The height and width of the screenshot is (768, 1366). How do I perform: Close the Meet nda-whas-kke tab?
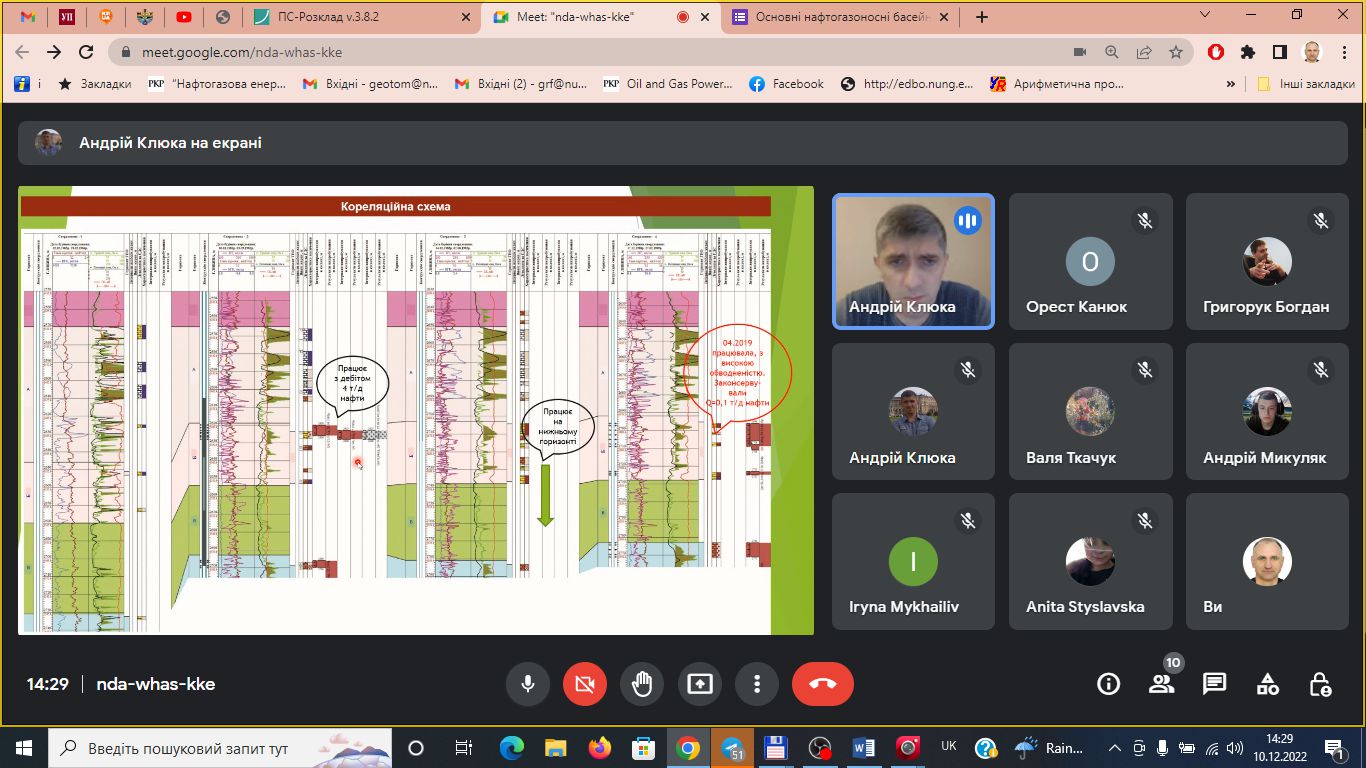click(707, 17)
